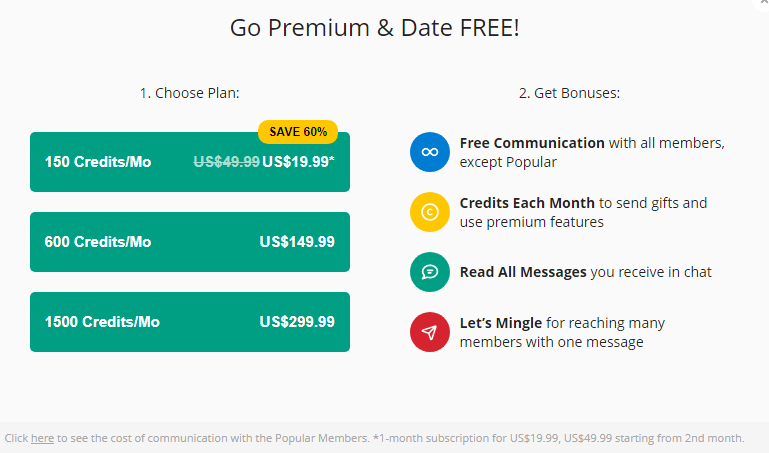769x453 pixels.
Task: Click the crossed-out US$49.99 price
Action: (227, 162)
